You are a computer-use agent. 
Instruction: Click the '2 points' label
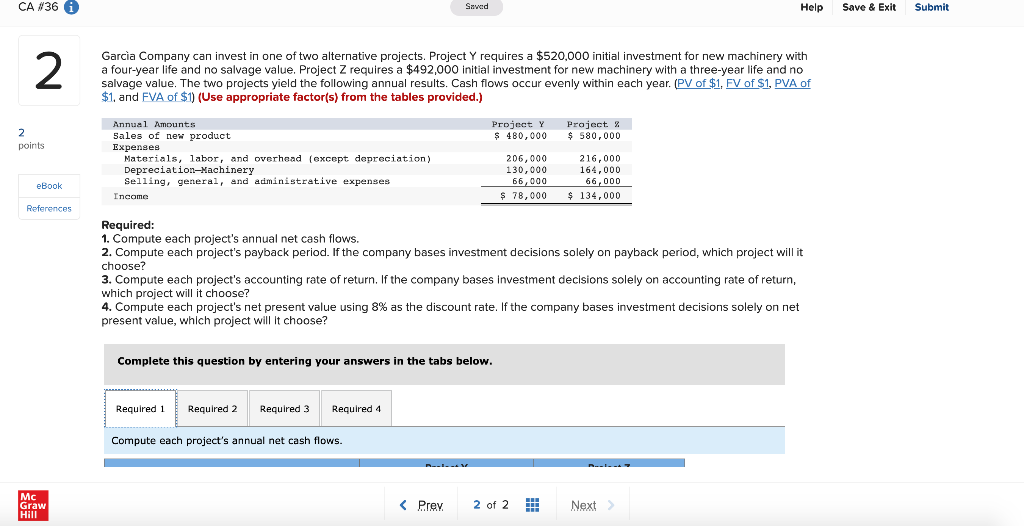coord(31,139)
